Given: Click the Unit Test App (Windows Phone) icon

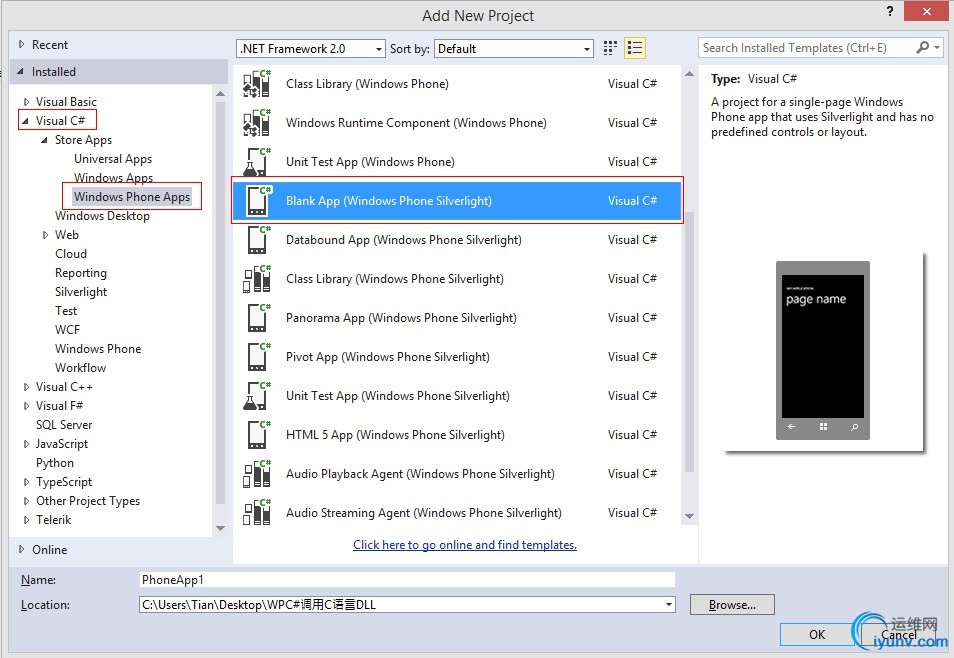Looking at the screenshot, I should tap(257, 161).
